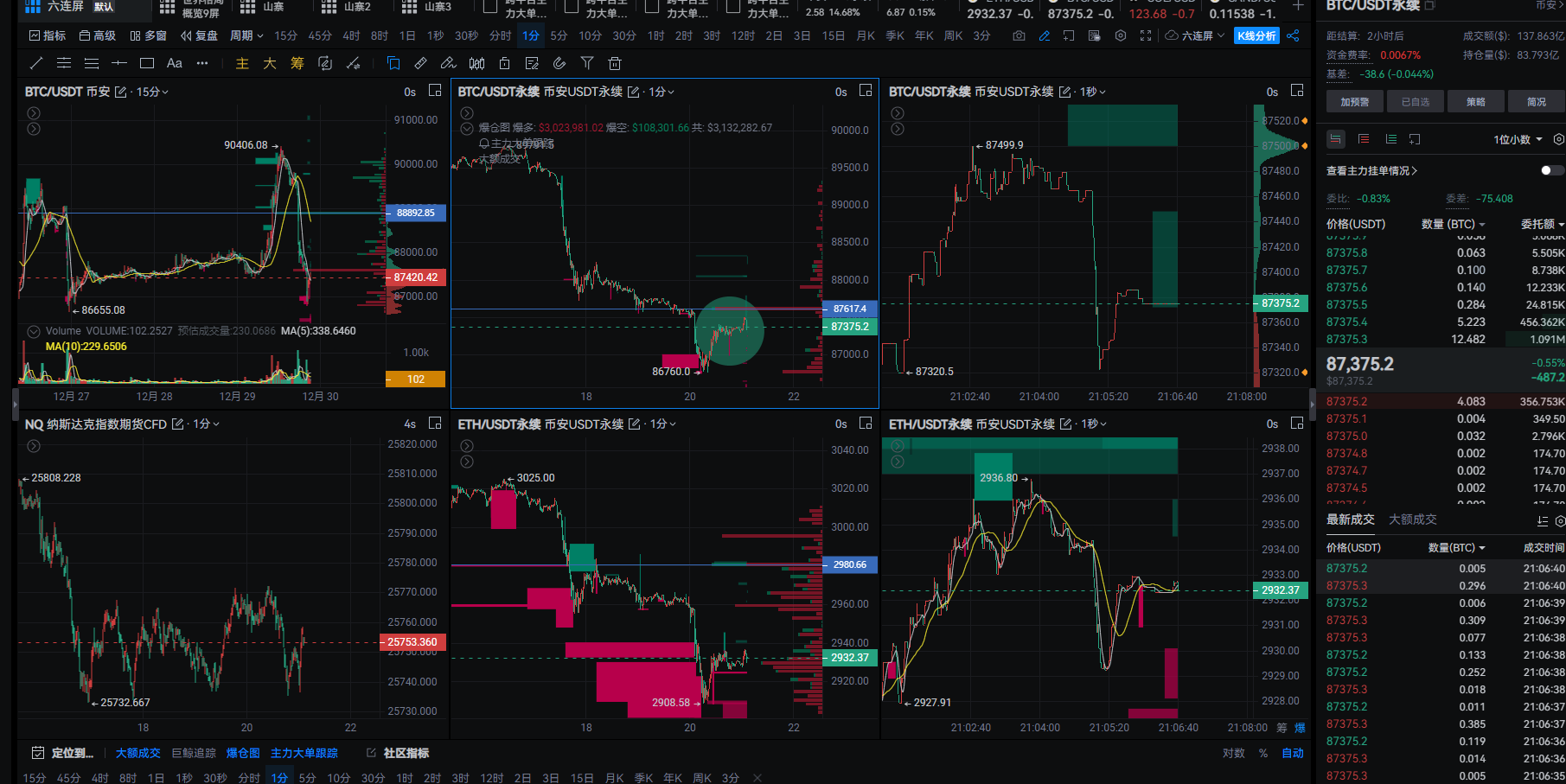The image size is (1566, 784).
Task: Select the rectangle drawing tool
Action: (x=147, y=63)
